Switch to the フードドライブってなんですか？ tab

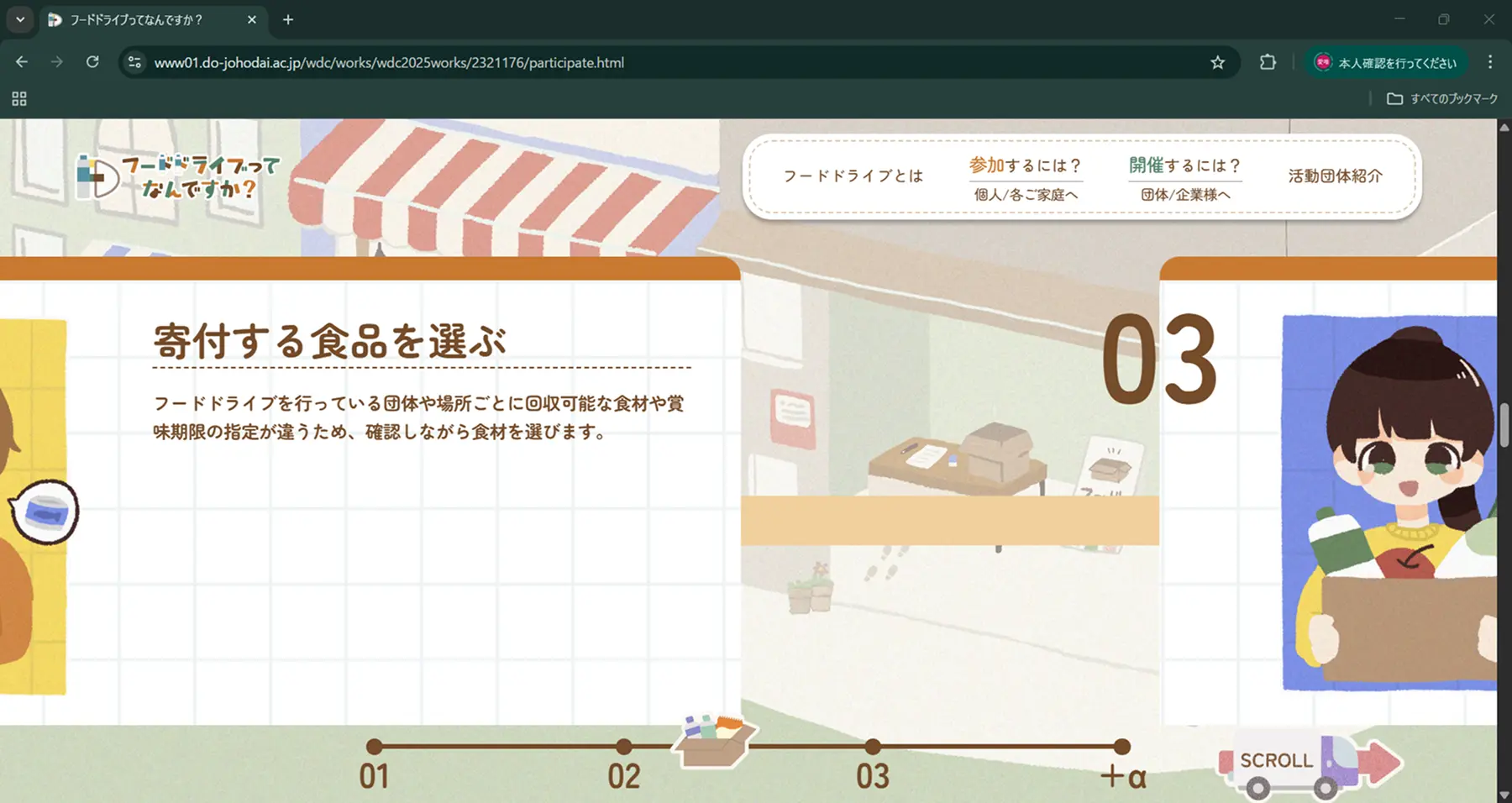pos(151,19)
